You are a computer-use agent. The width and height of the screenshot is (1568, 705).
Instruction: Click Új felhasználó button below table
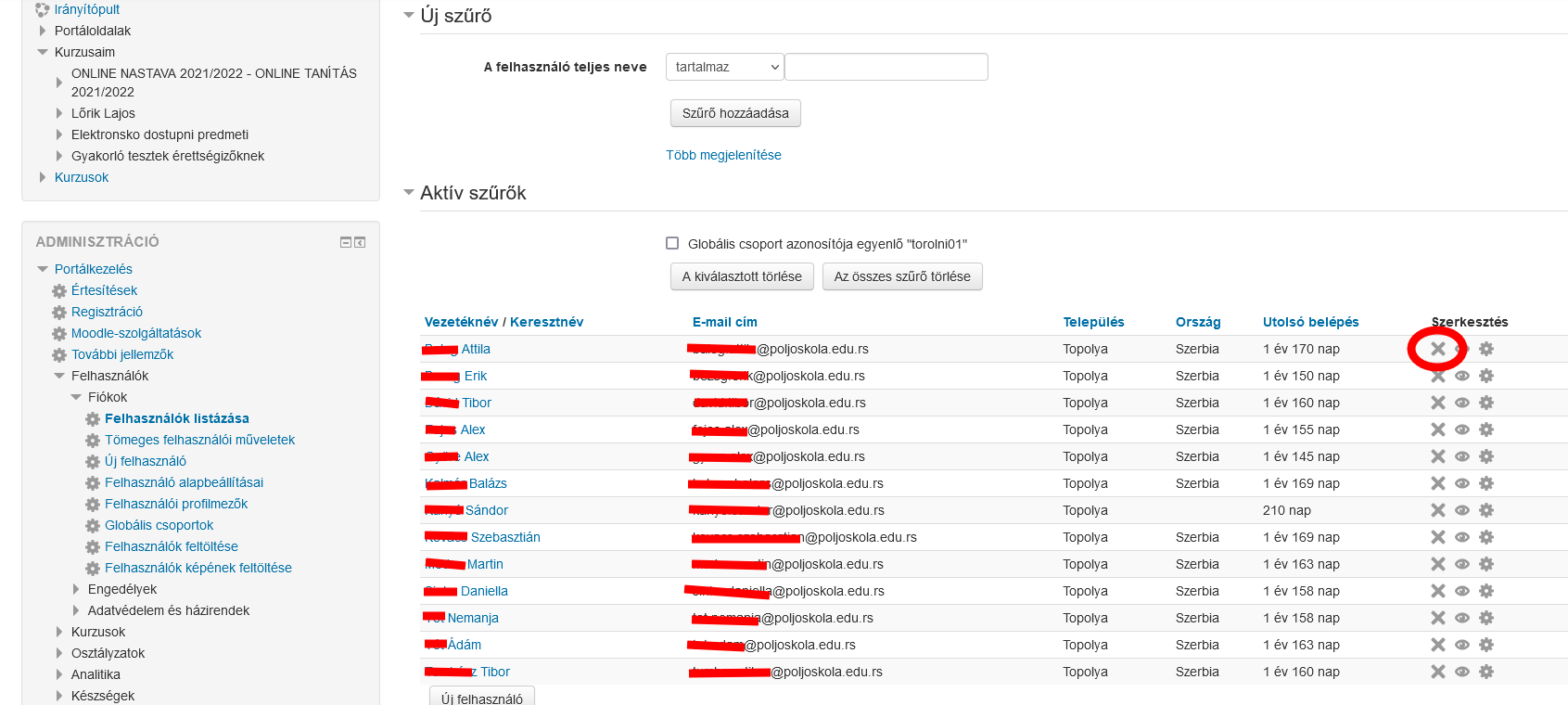[482, 697]
